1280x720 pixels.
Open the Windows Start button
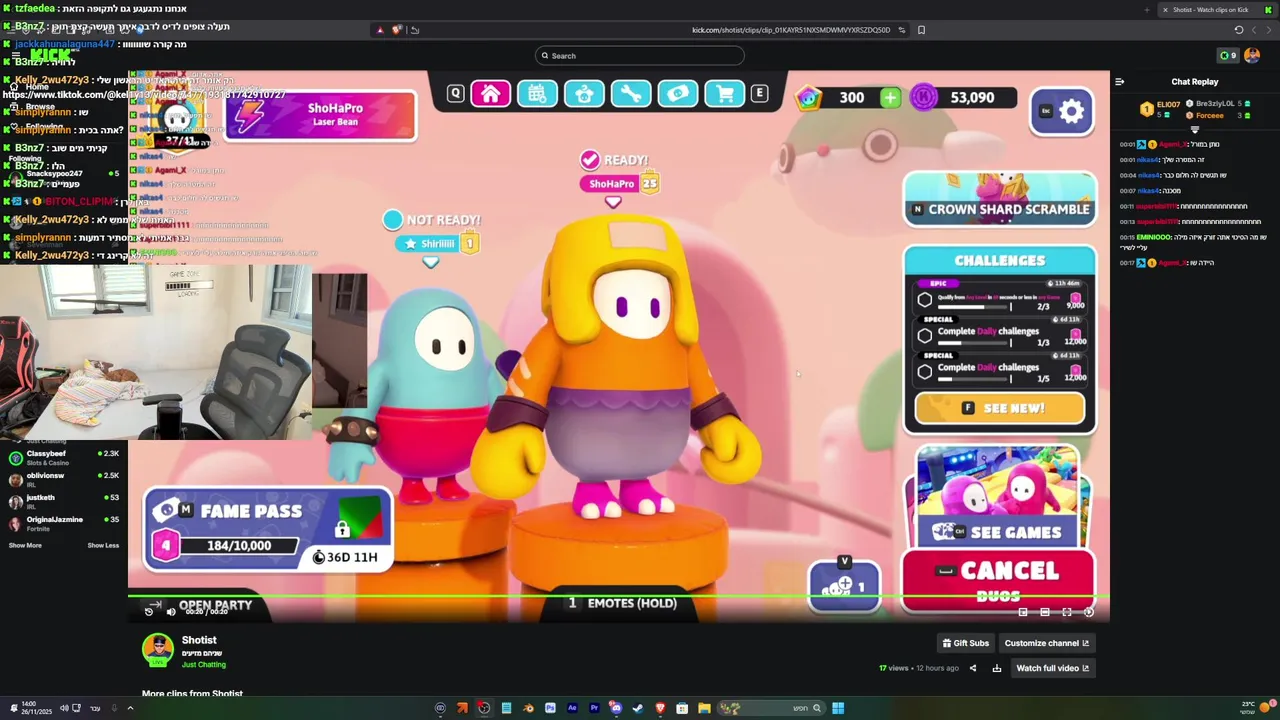(x=838, y=708)
